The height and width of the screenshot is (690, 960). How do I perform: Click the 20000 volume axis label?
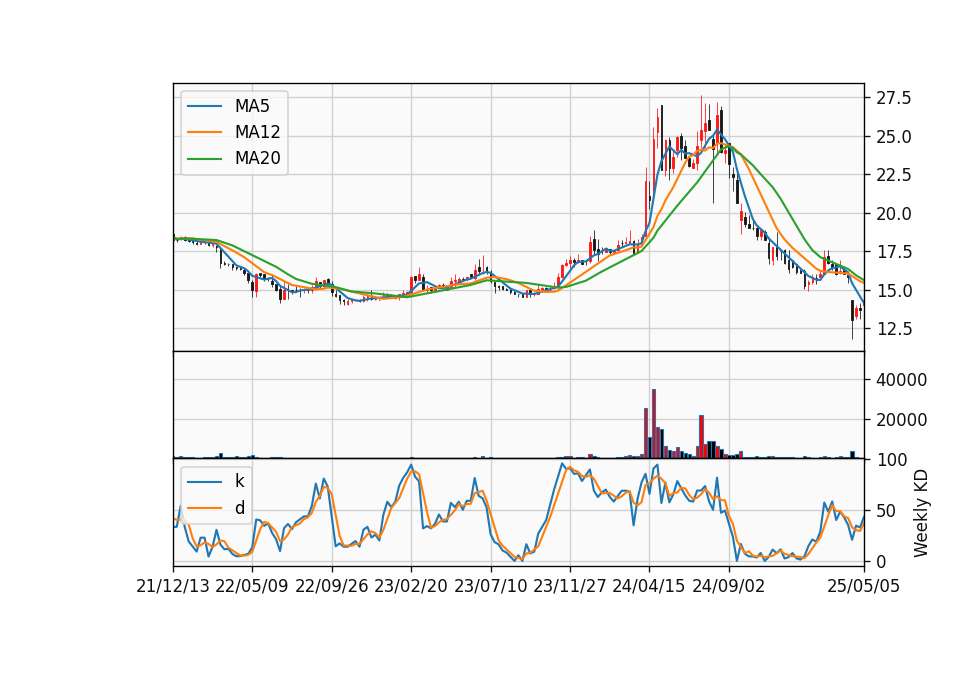(901, 420)
